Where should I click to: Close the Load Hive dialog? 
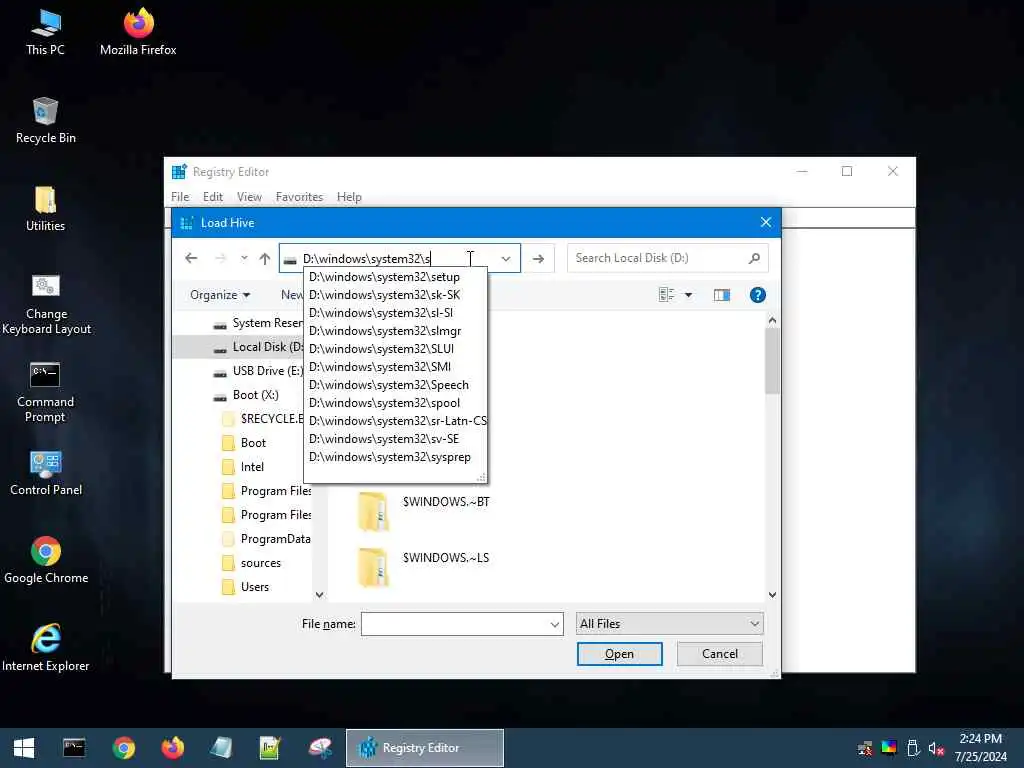tap(766, 223)
